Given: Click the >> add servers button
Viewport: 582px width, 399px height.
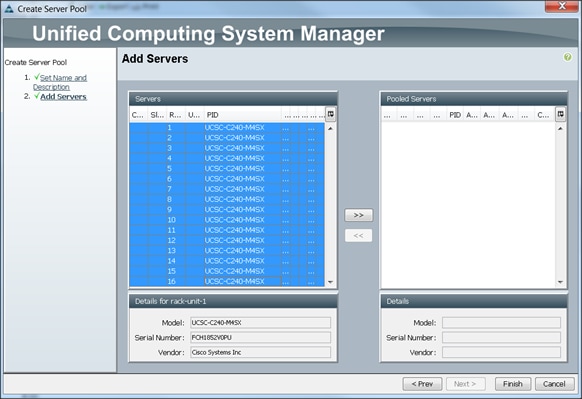Looking at the screenshot, I should tap(359, 215).
